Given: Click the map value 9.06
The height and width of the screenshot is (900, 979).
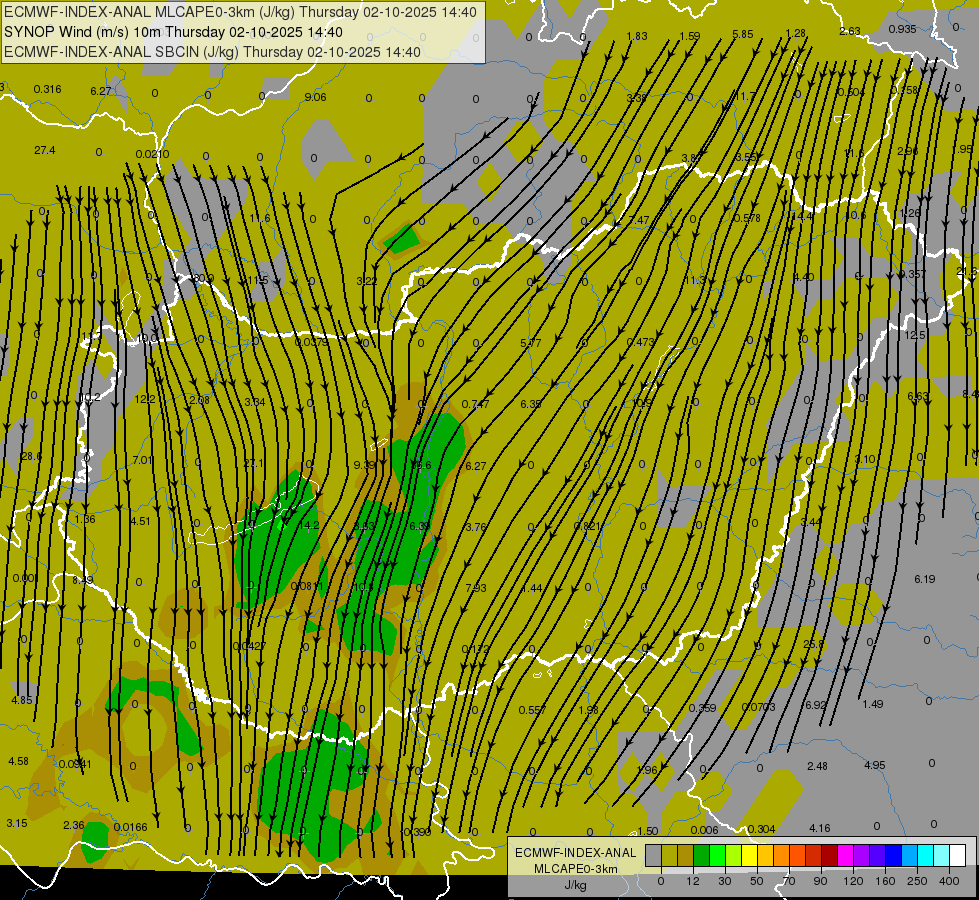Looking at the screenshot, I should click(x=315, y=97).
